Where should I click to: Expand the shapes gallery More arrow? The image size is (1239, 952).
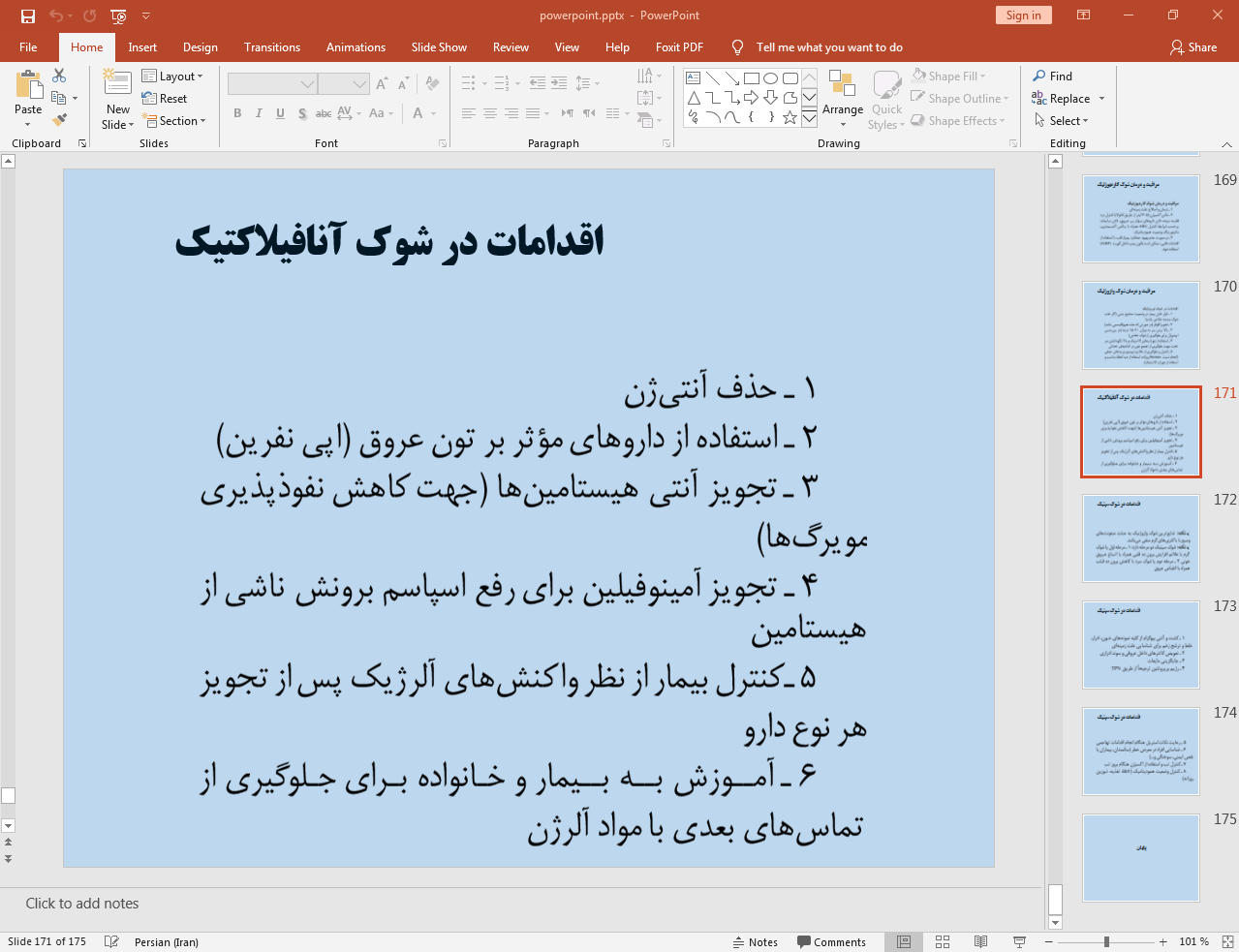click(x=809, y=117)
